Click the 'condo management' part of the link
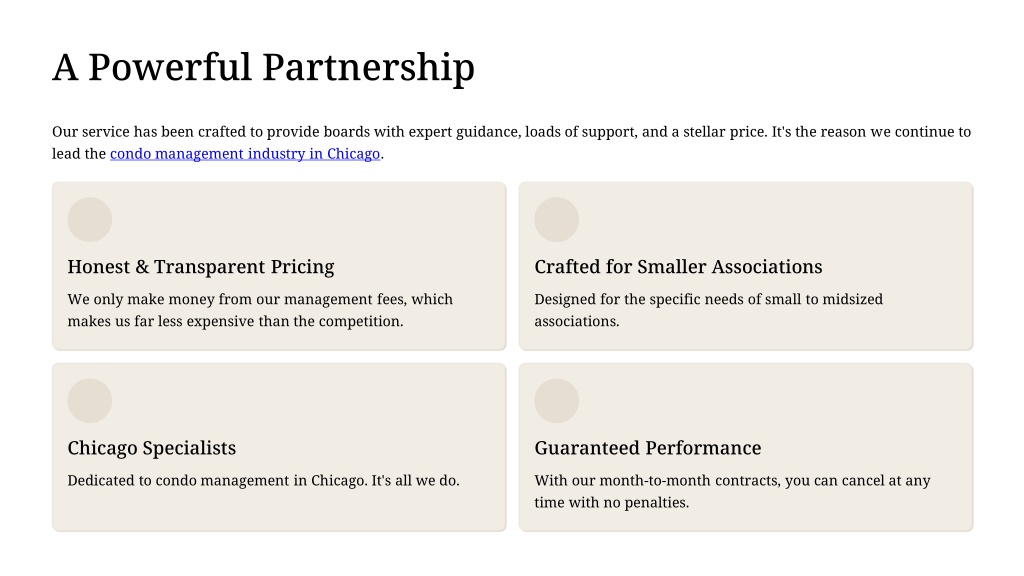Image resolution: width=1024 pixels, height=576 pixels. (x=163, y=154)
